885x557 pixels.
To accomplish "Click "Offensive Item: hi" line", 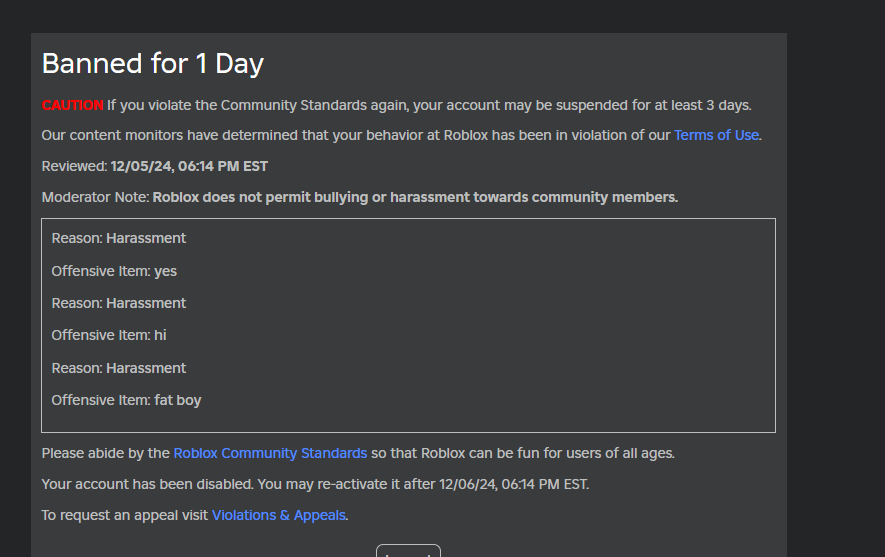I will (109, 335).
